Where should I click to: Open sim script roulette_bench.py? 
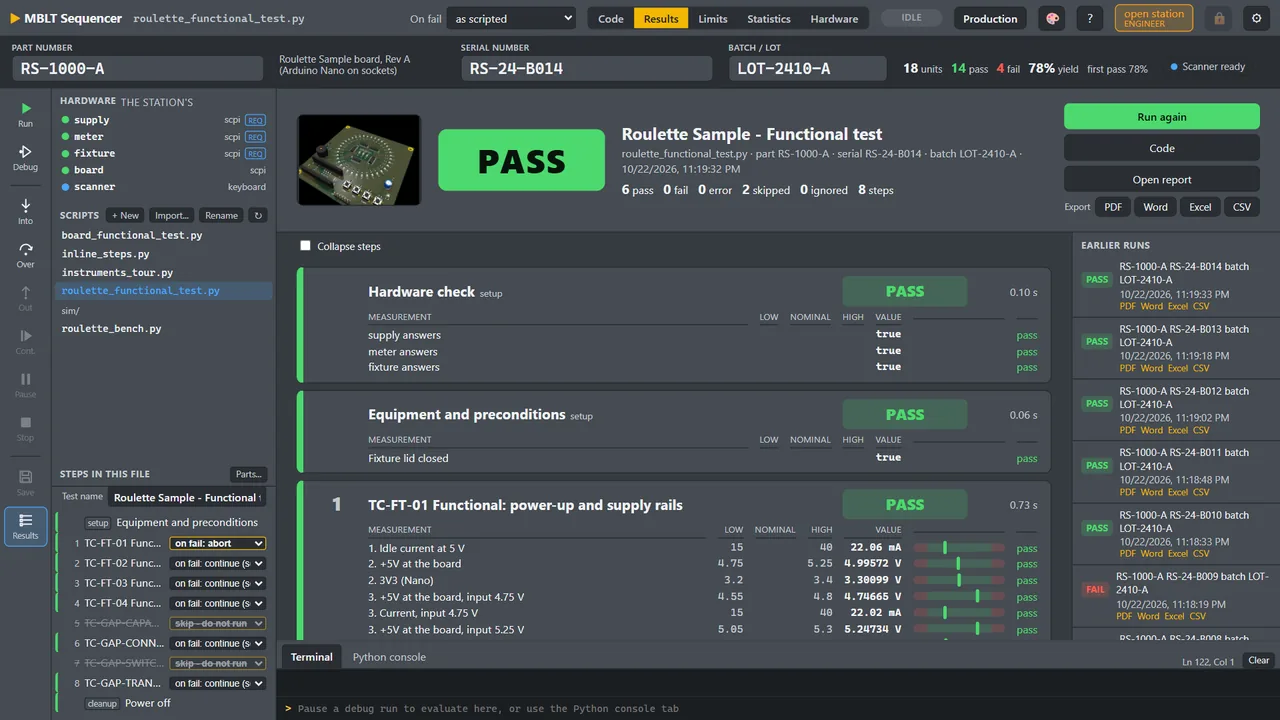click(111, 328)
